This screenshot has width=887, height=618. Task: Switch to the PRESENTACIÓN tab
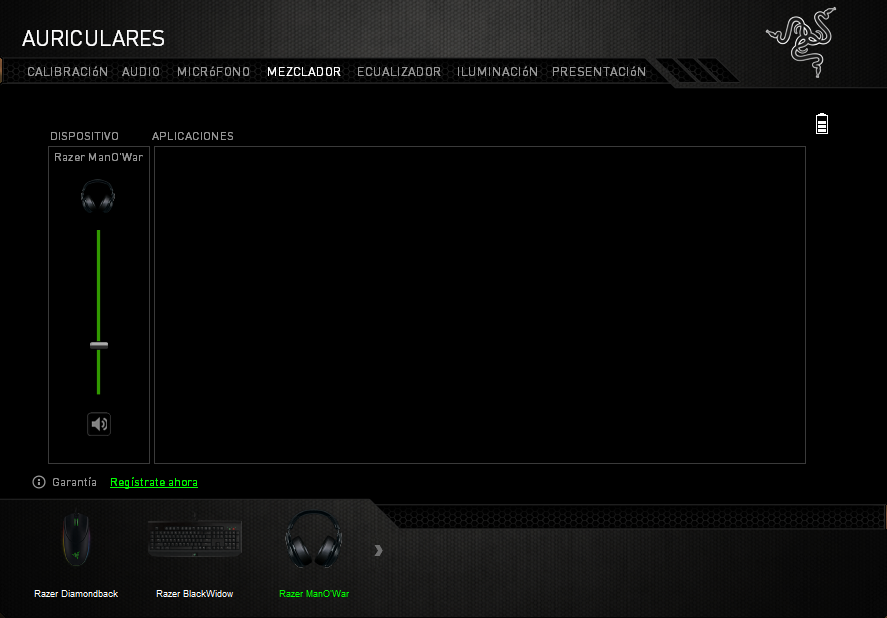tap(598, 72)
